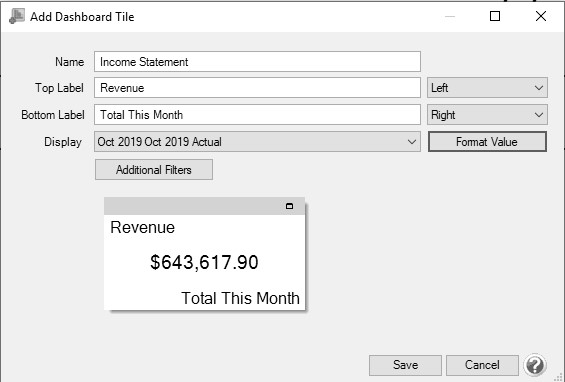
Task: Maximize the Add Dashboard Tile dialog
Action: (495, 16)
